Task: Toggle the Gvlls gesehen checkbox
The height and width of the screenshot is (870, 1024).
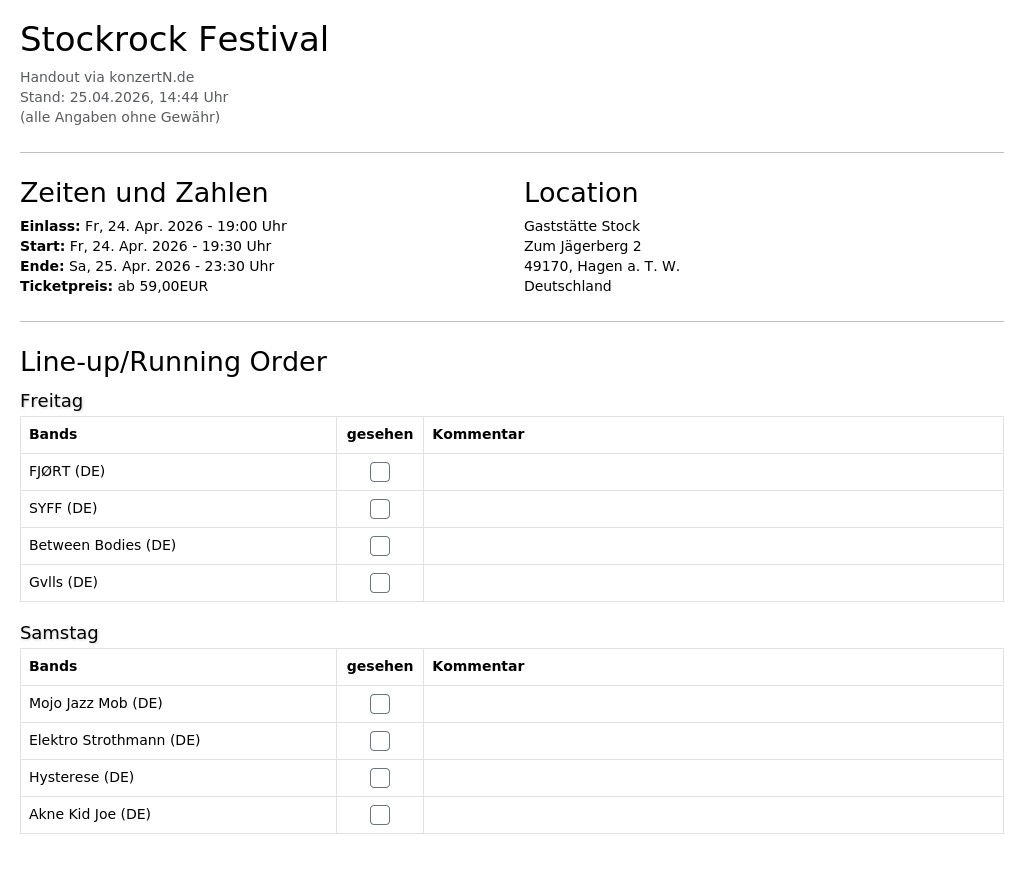Action: [x=379, y=583]
